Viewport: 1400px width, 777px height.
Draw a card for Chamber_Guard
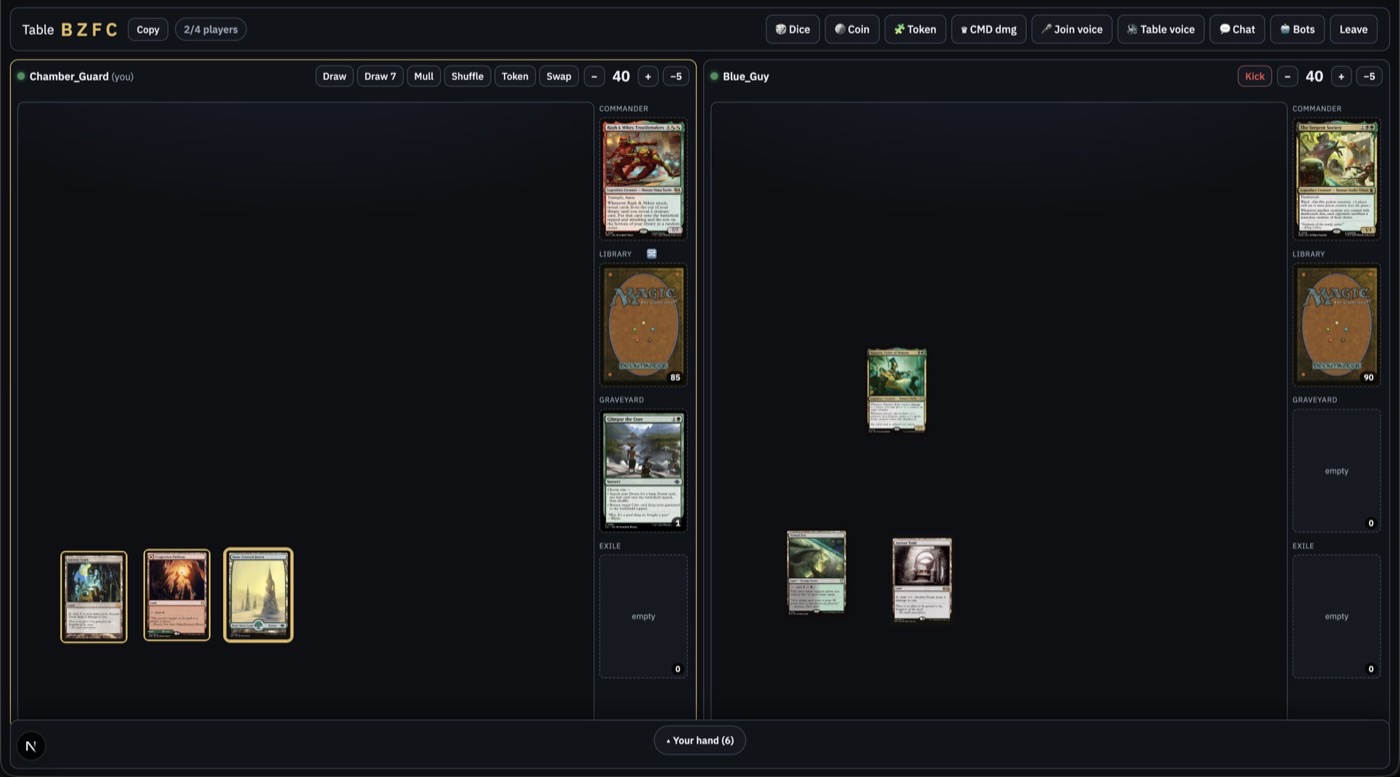tap(334, 76)
